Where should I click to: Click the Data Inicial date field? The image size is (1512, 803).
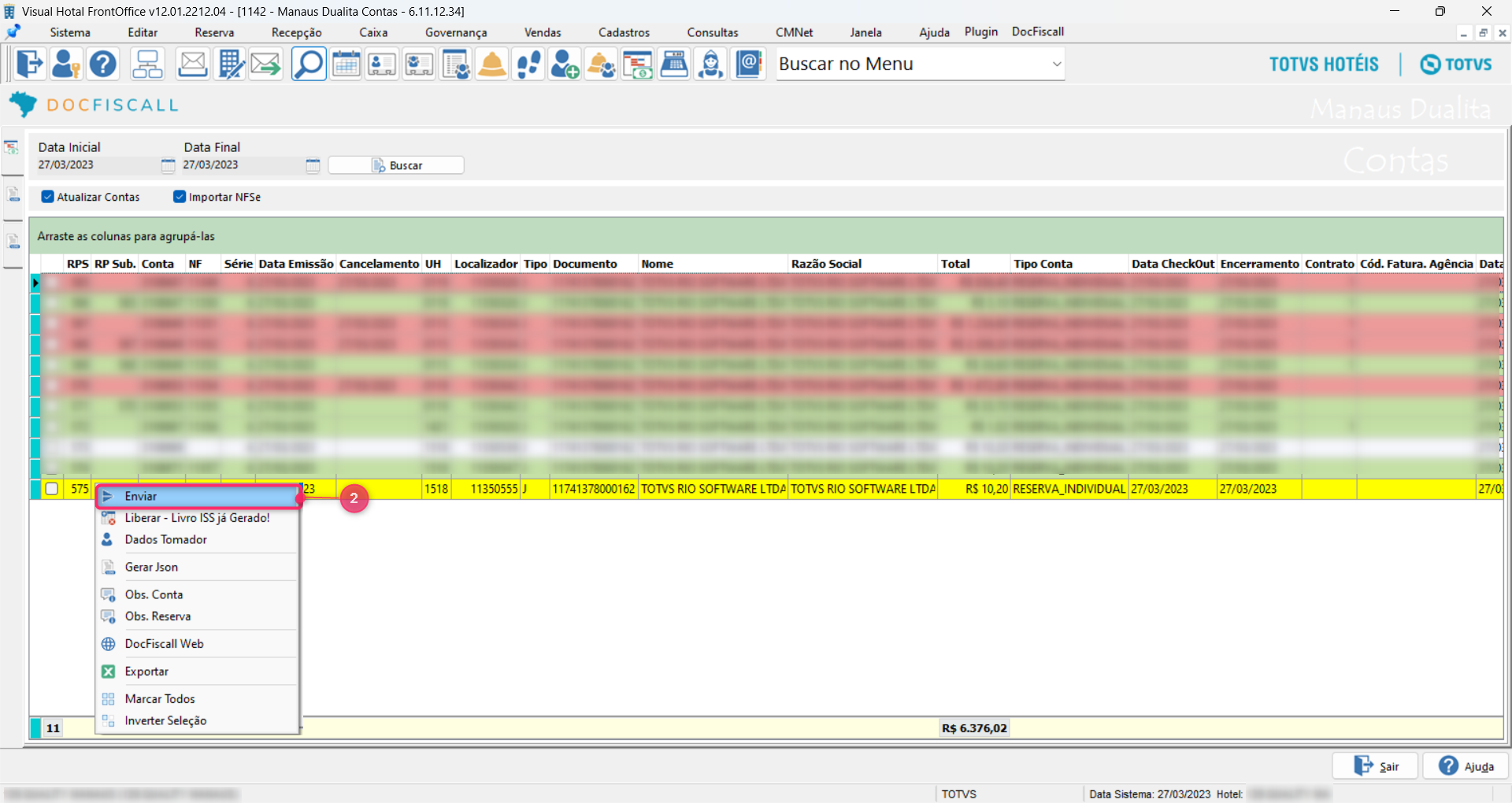point(98,165)
